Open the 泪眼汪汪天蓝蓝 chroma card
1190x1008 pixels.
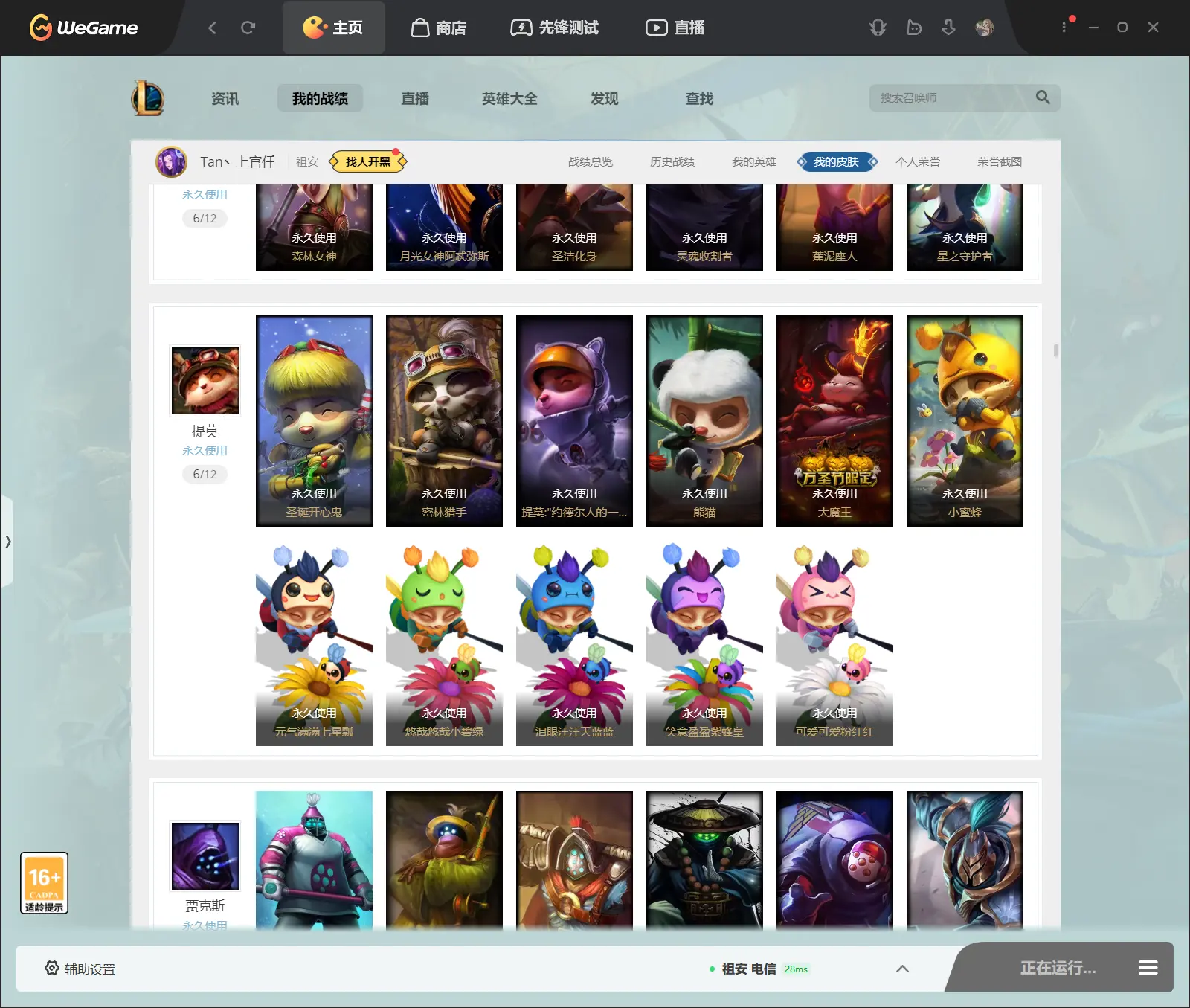coord(574,644)
